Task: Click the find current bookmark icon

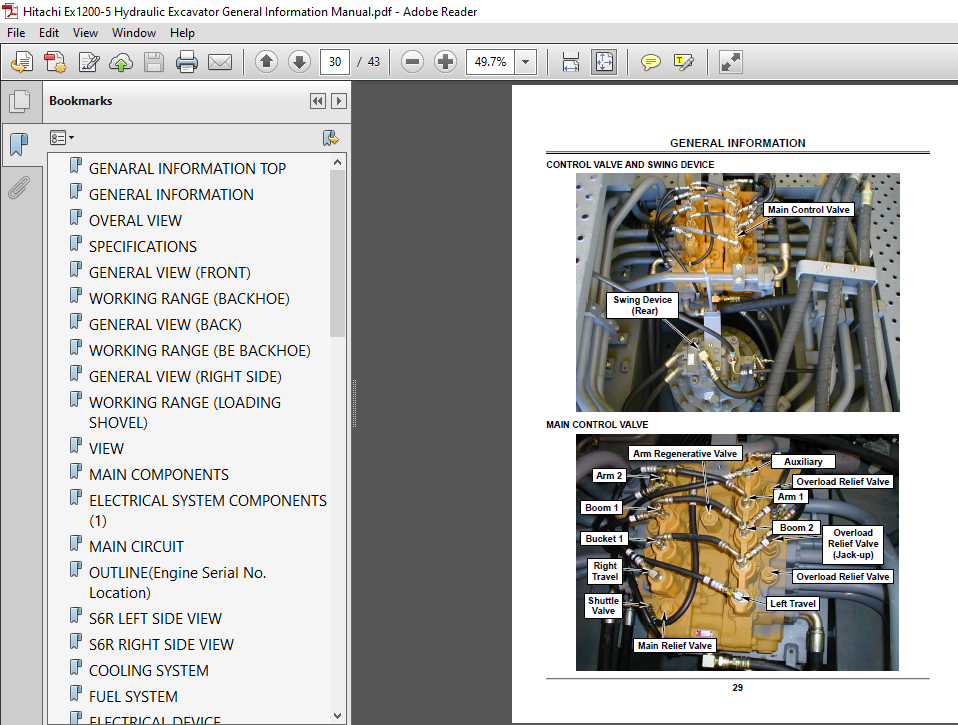Action: point(331,138)
